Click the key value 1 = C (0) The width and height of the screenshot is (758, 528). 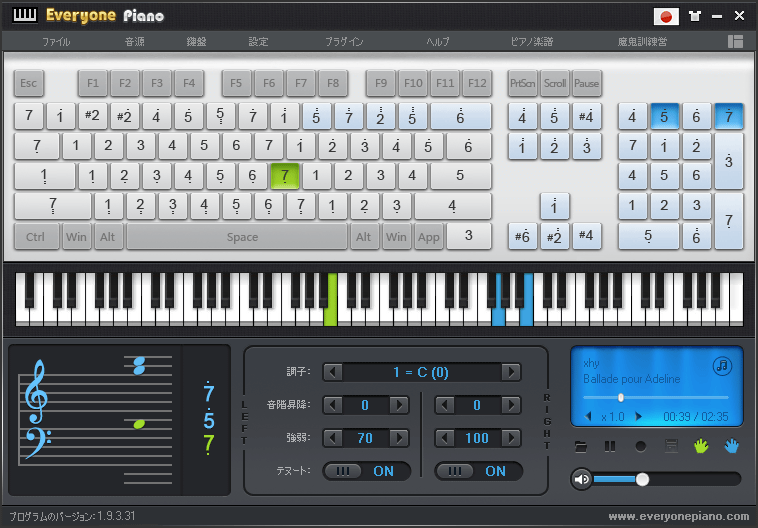coord(421,372)
